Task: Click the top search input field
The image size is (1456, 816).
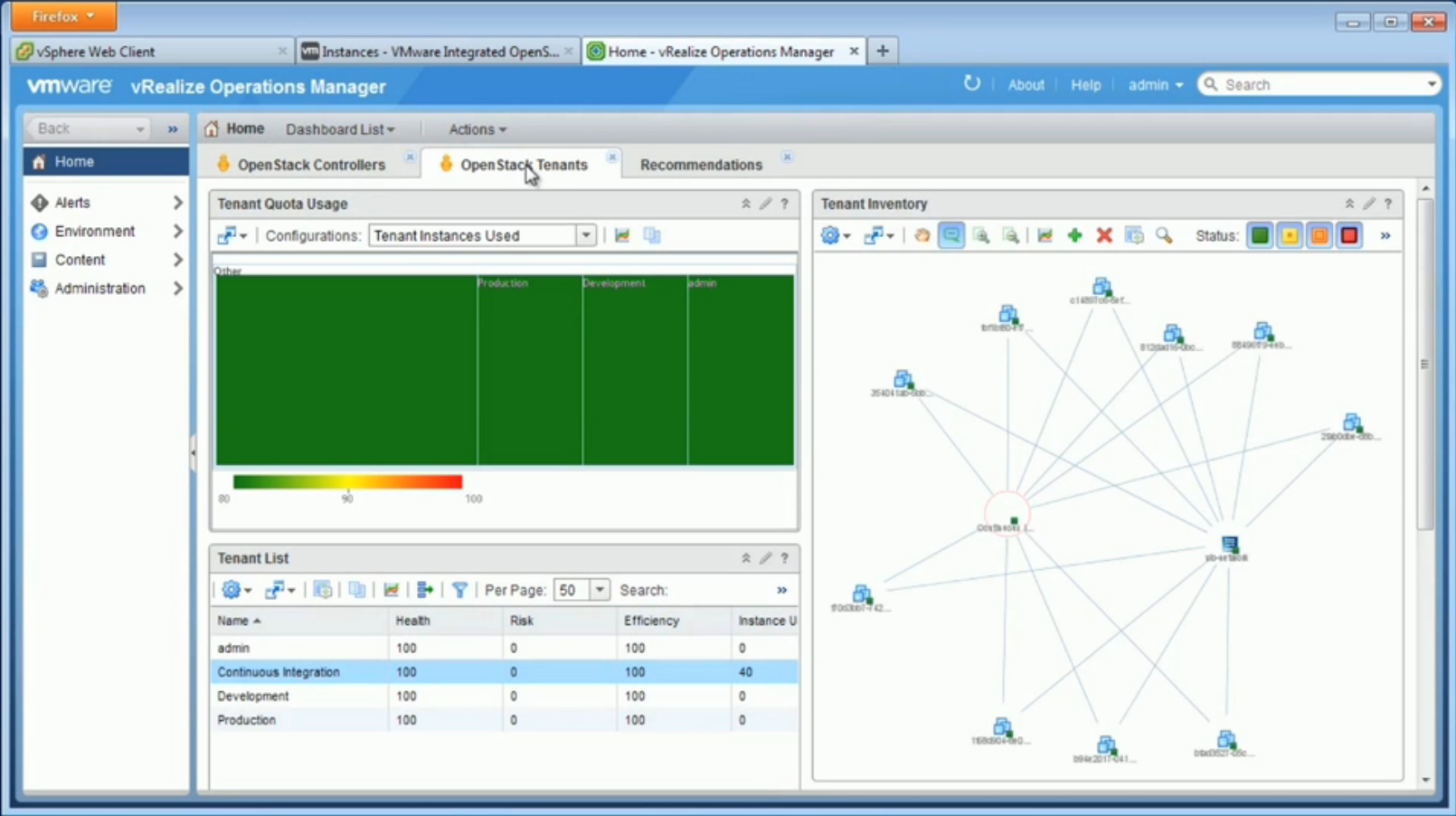Action: click(x=1318, y=85)
